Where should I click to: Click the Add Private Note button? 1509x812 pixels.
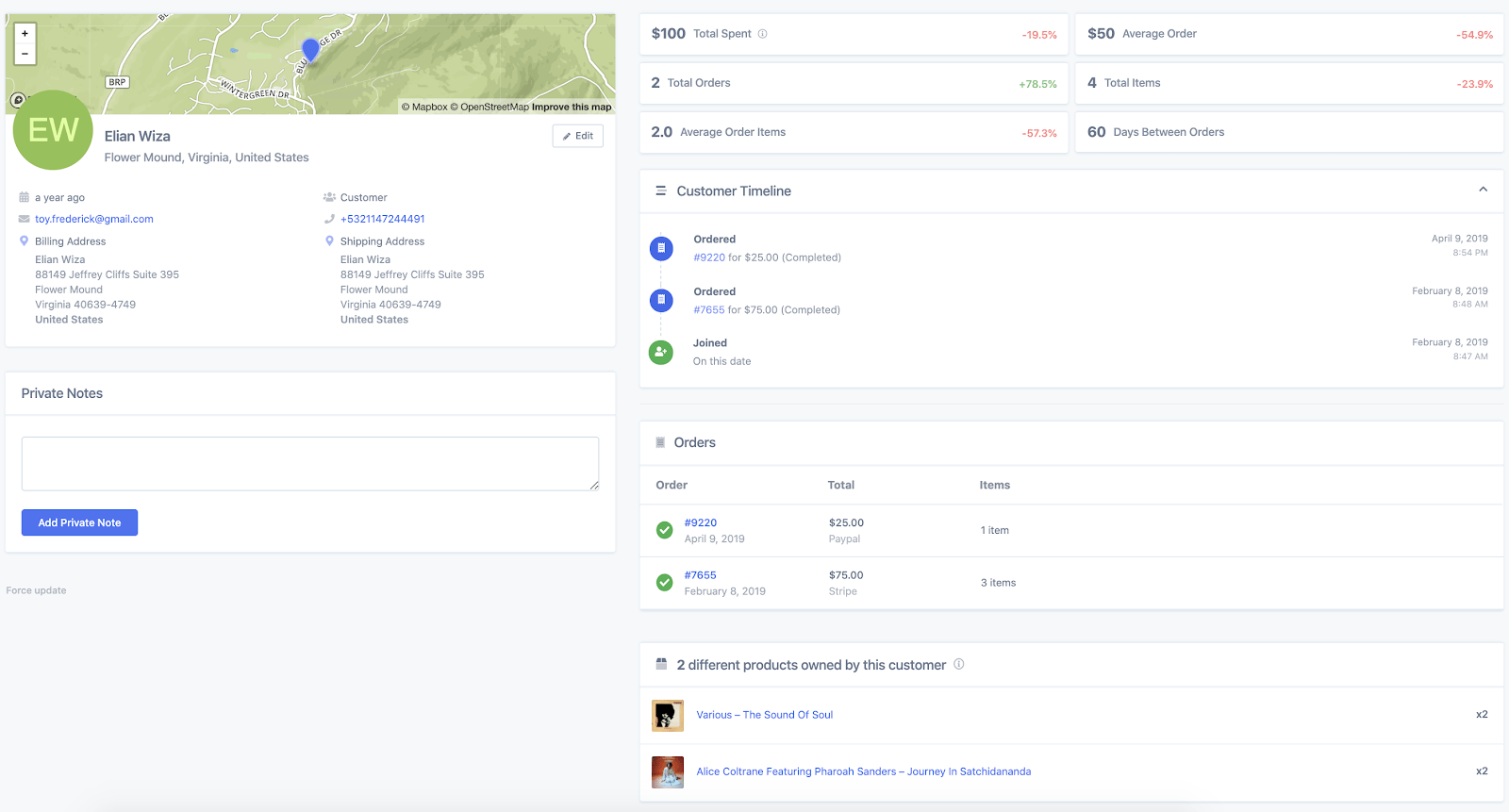79,522
